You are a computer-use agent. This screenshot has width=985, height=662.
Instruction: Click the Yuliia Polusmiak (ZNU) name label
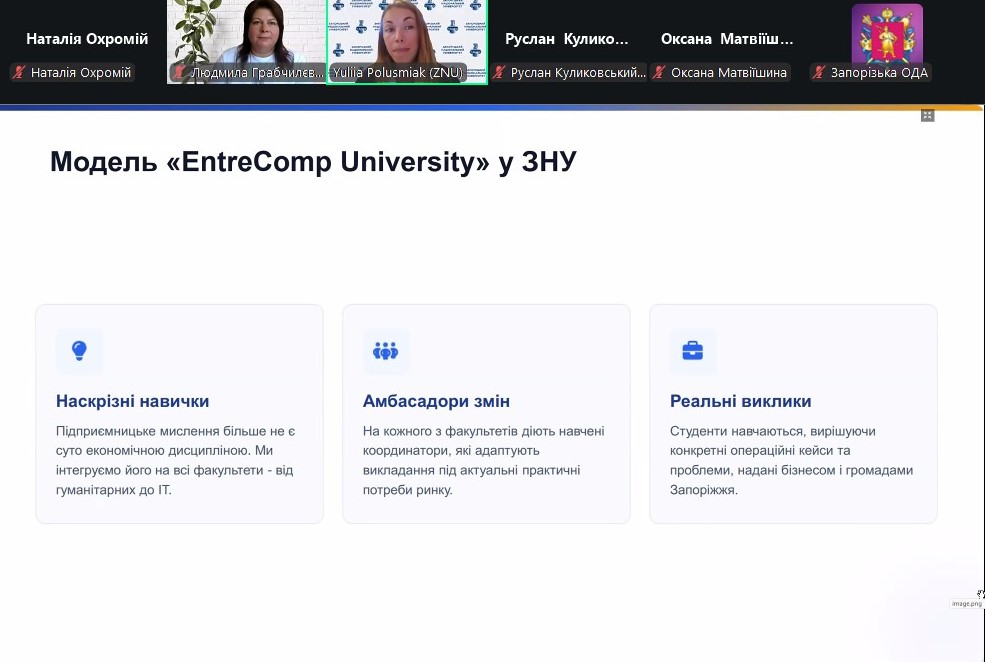pyautogui.click(x=398, y=73)
